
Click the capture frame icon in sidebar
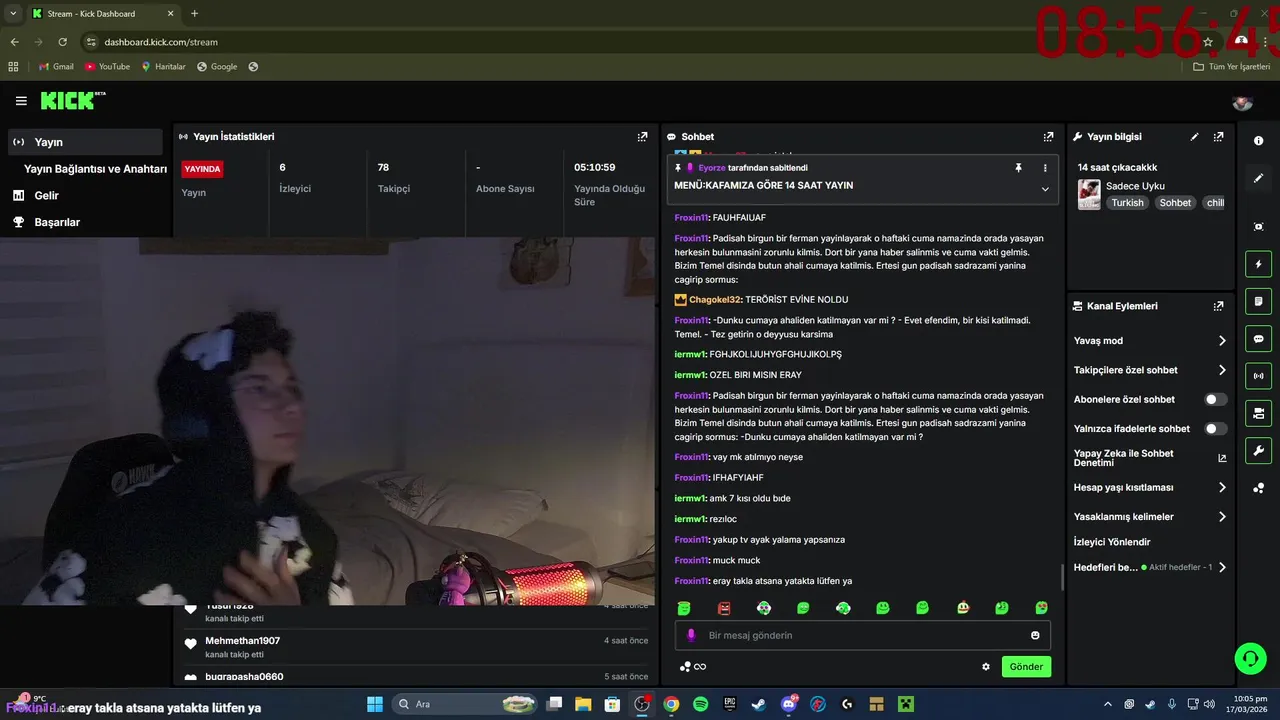tap(1258, 227)
